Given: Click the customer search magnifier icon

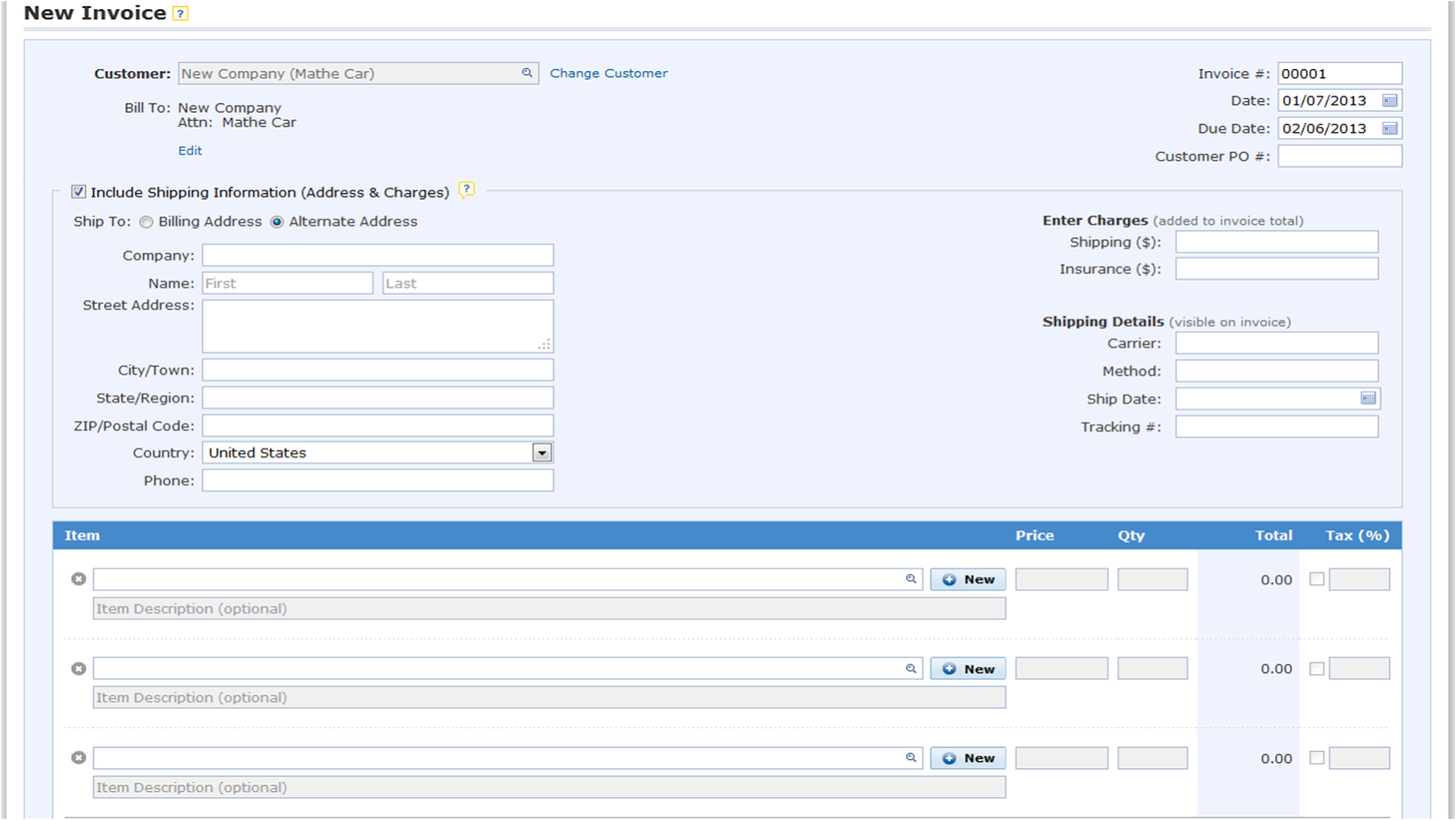Looking at the screenshot, I should (x=526, y=73).
